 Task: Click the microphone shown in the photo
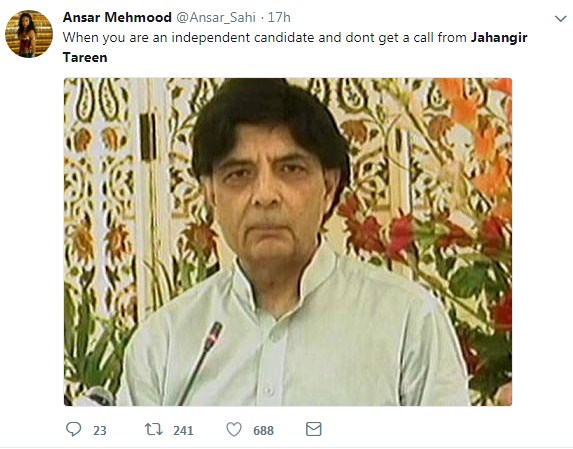(201, 362)
